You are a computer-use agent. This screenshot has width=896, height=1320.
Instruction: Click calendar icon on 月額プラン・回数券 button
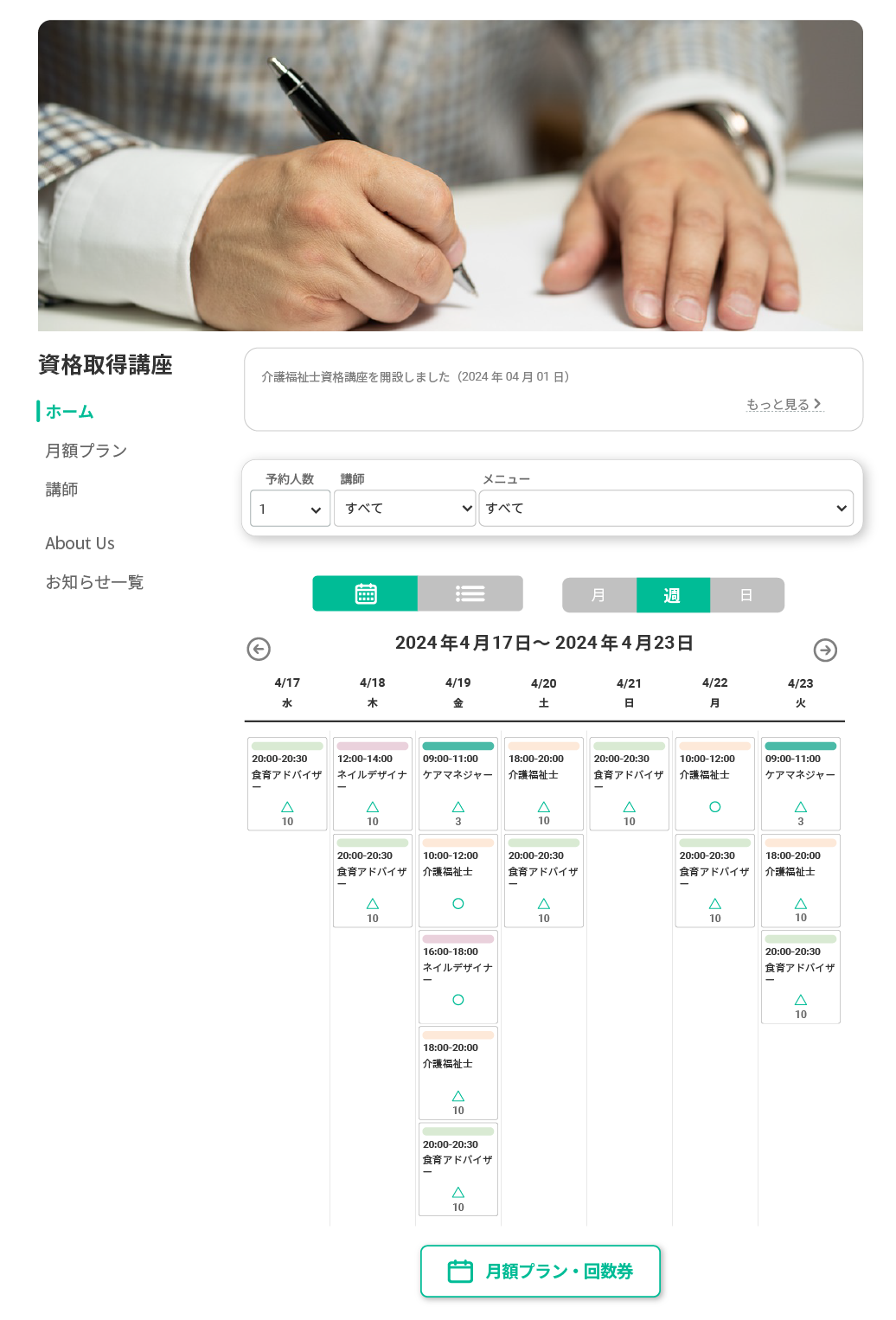point(460,1271)
